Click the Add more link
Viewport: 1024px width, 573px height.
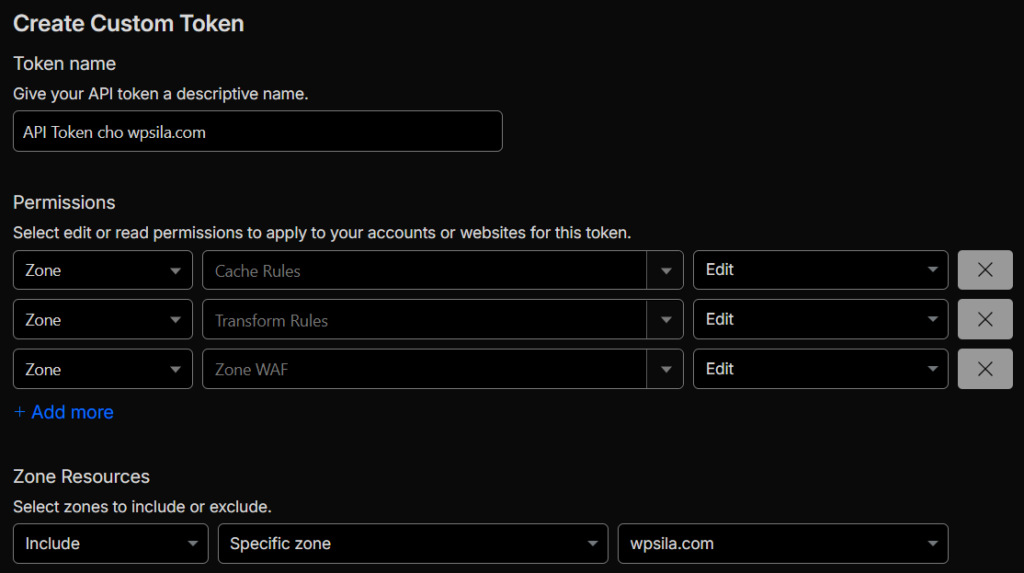point(64,412)
